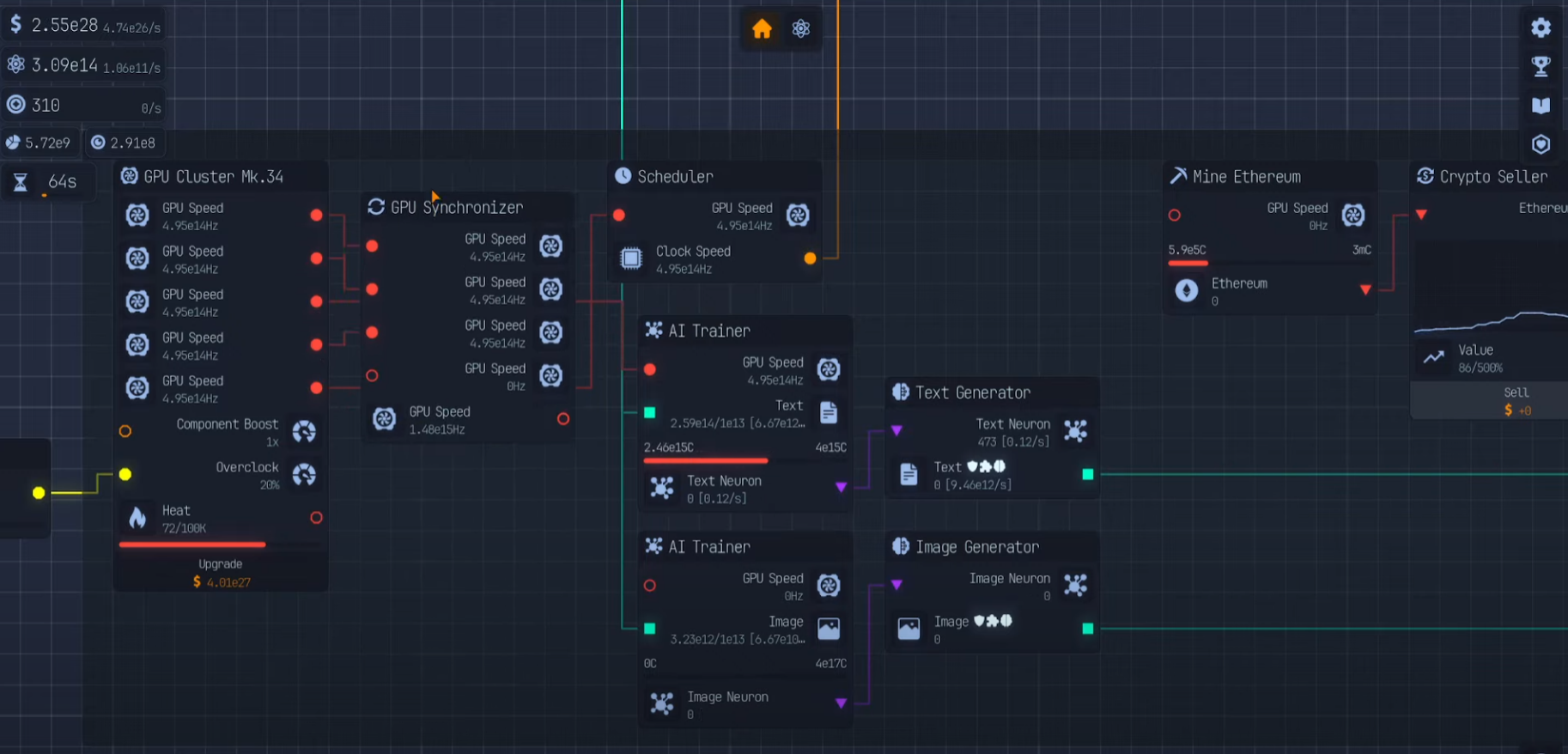The width and height of the screenshot is (1568, 754).
Task: Click the Image Neuron purple input arrow
Action: pyautogui.click(x=896, y=585)
